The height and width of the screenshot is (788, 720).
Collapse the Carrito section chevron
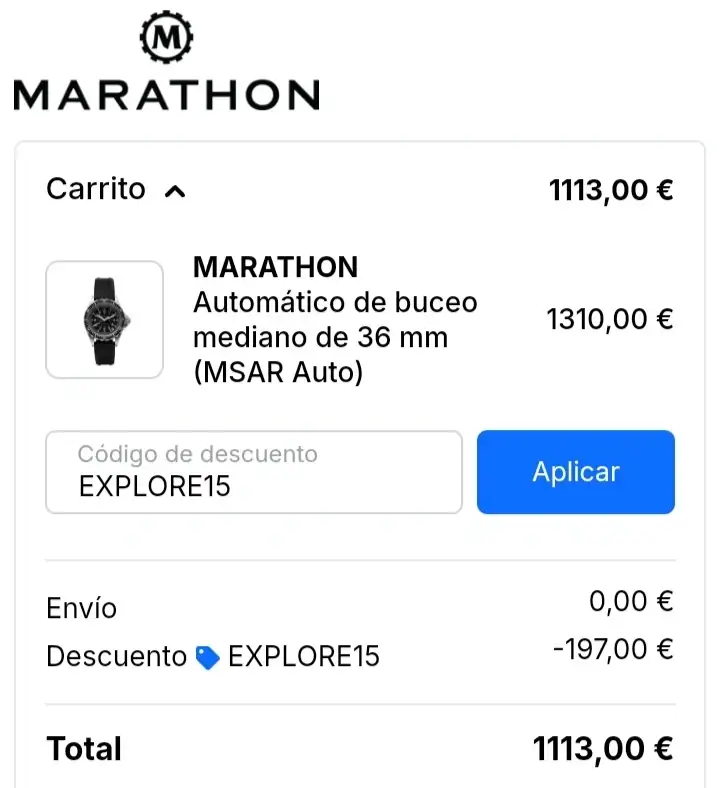(x=175, y=191)
